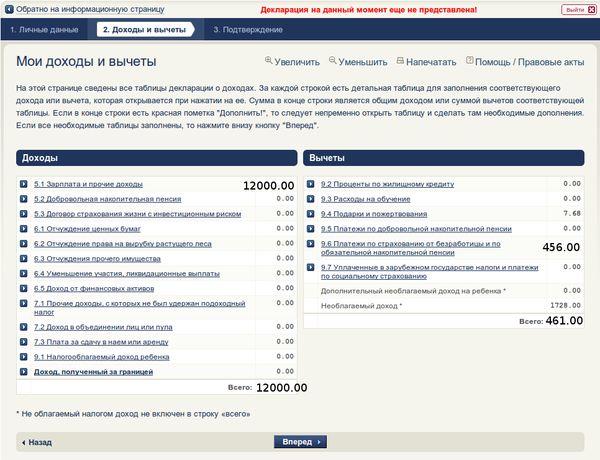
Task: Click the arrow icon beside 5.1 Зарплата и прочие доходы
Action: tap(24, 184)
